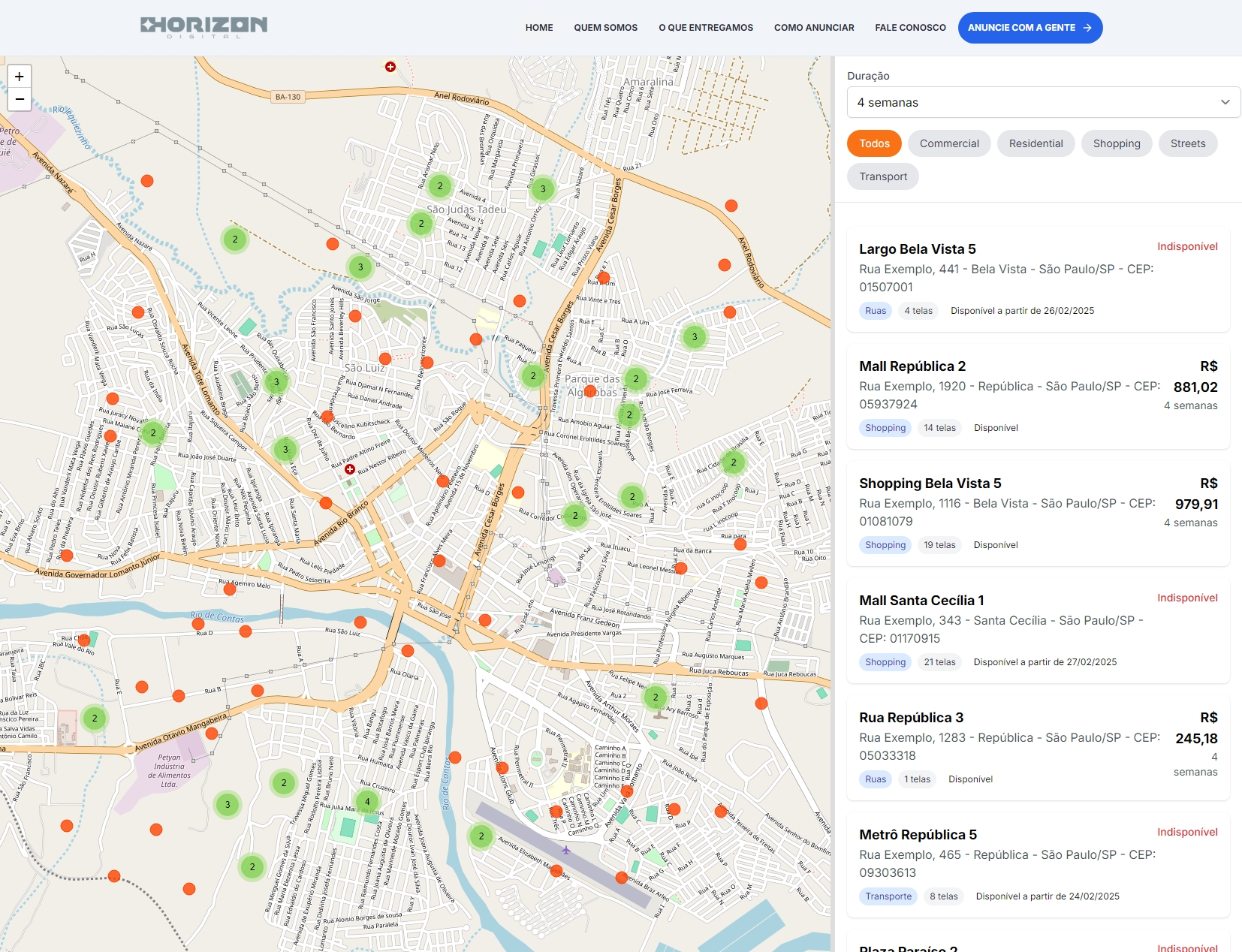Open the Fale Conosco link

[x=910, y=28]
